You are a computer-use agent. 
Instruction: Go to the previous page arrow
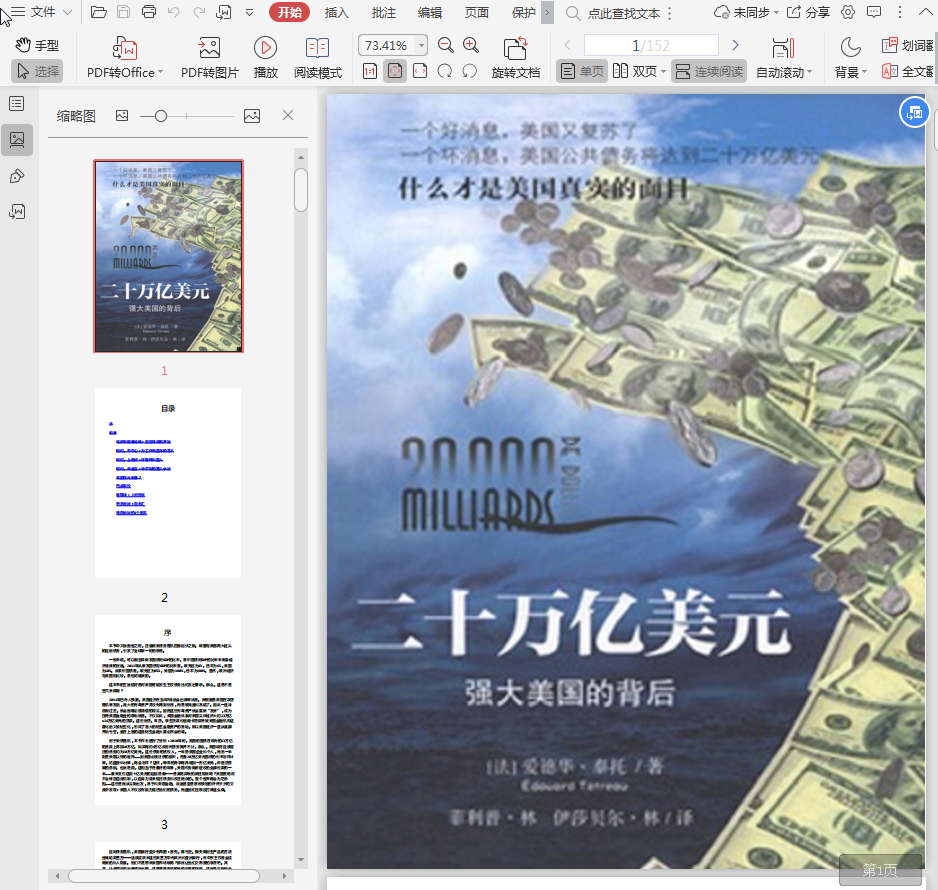tap(568, 45)
